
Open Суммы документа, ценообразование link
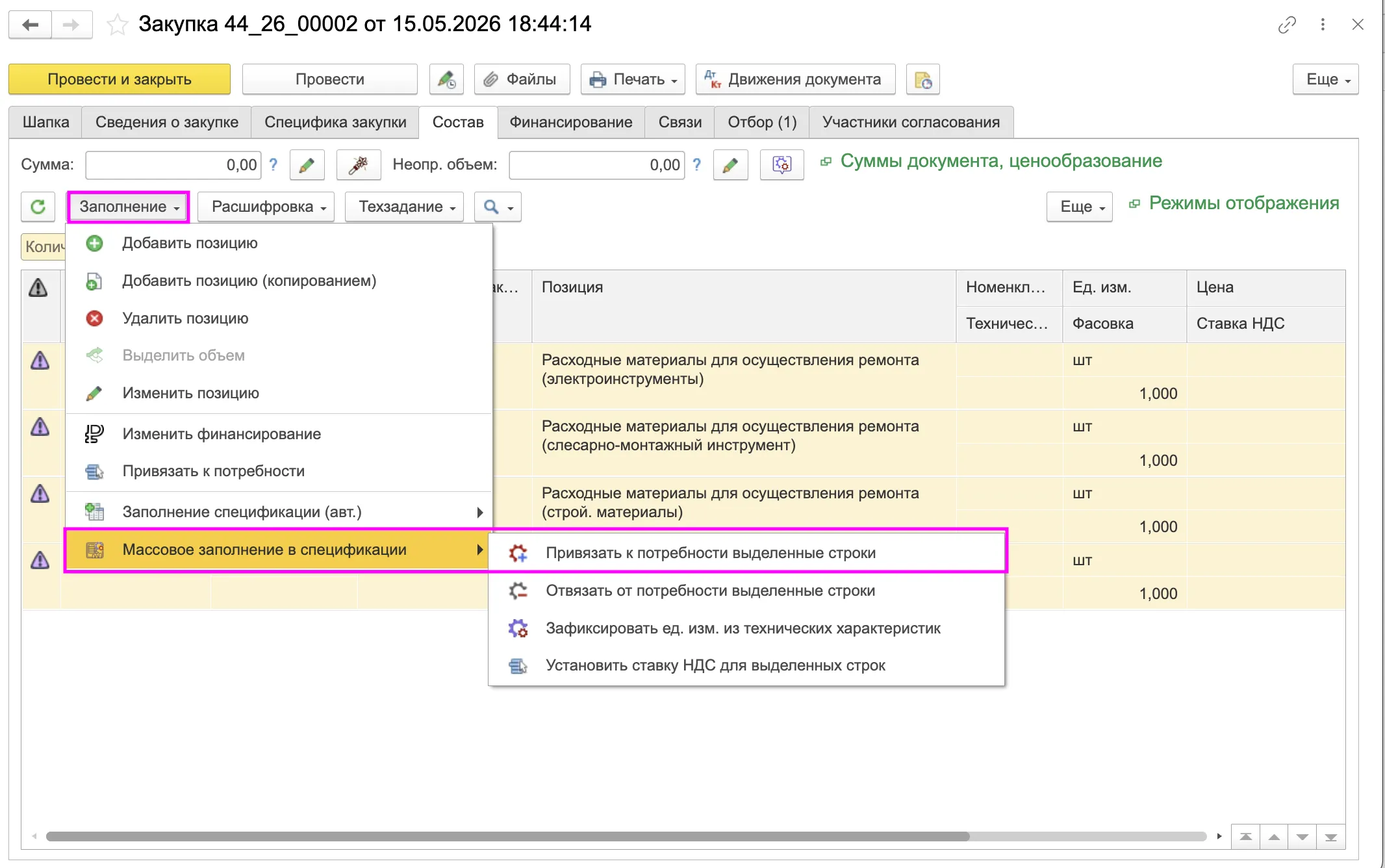[1001, 161]
